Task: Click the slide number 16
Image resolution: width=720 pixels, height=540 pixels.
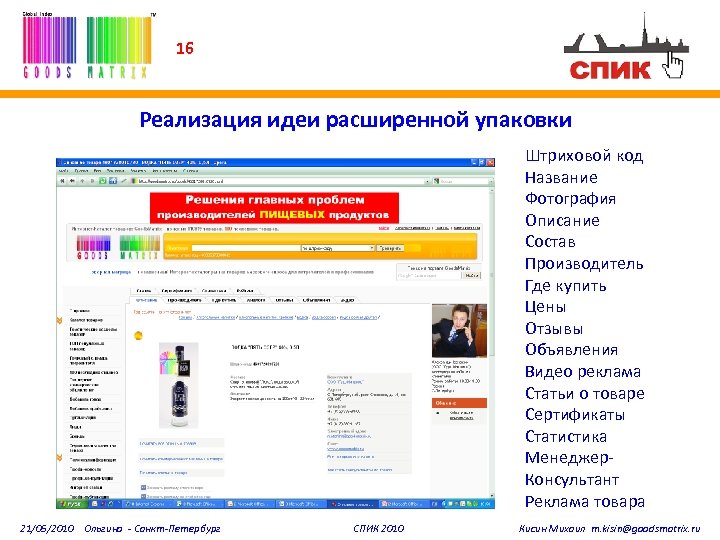Action: 185,48
